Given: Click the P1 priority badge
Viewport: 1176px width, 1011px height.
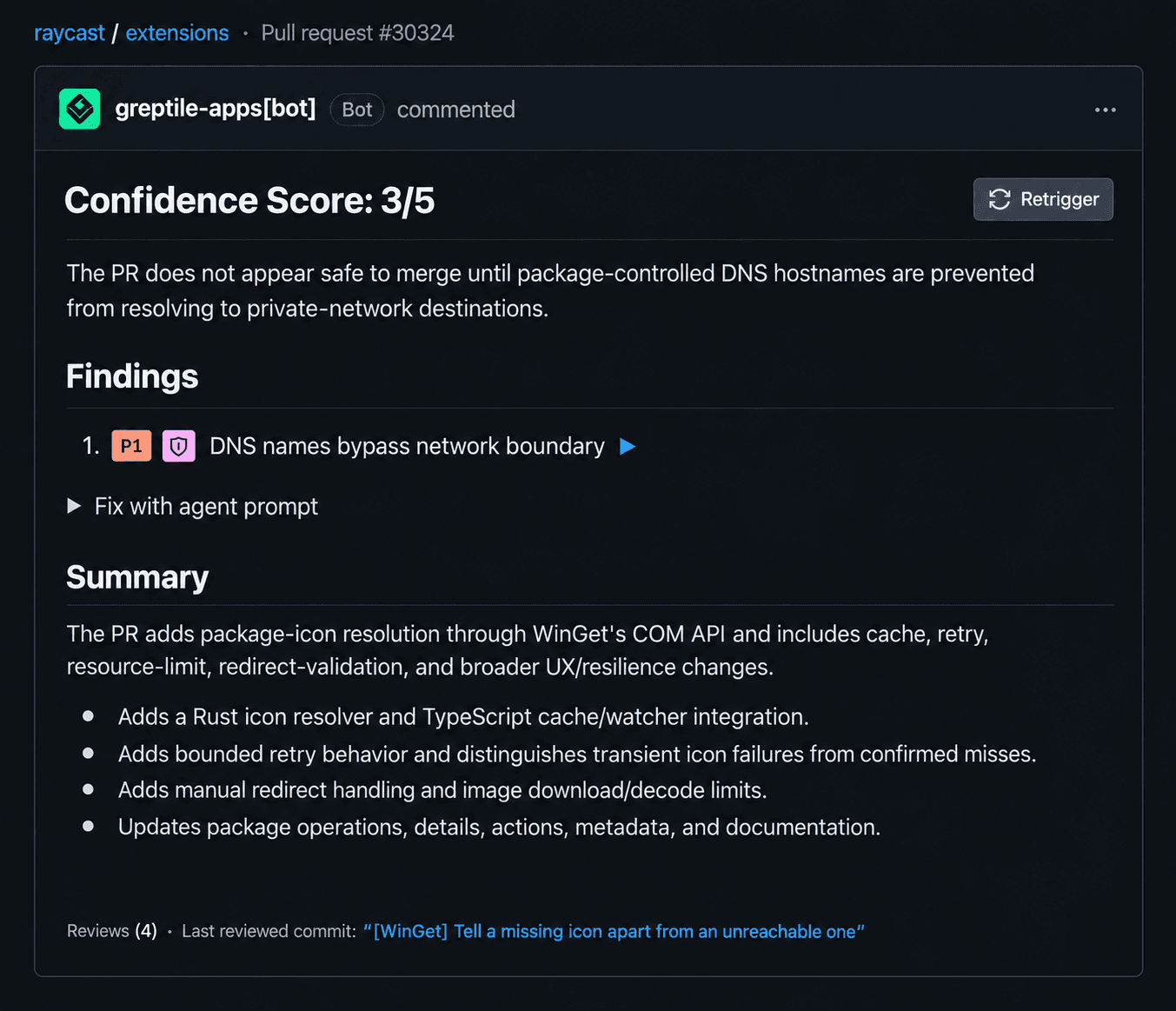Looking at the screenshot, I should (131, 446).
